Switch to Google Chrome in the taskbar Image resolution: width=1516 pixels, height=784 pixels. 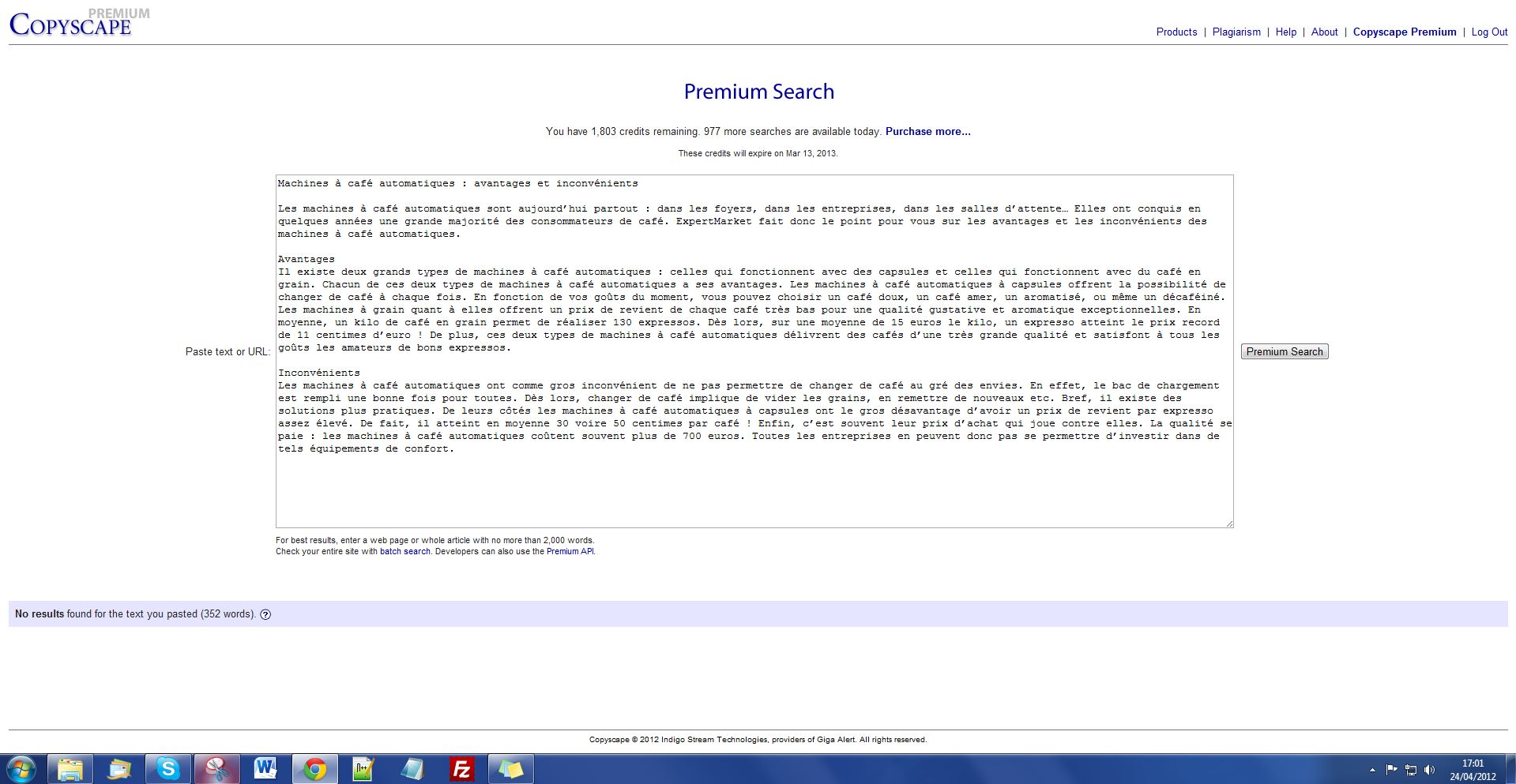pyautogui.click(x=314, y=768)
